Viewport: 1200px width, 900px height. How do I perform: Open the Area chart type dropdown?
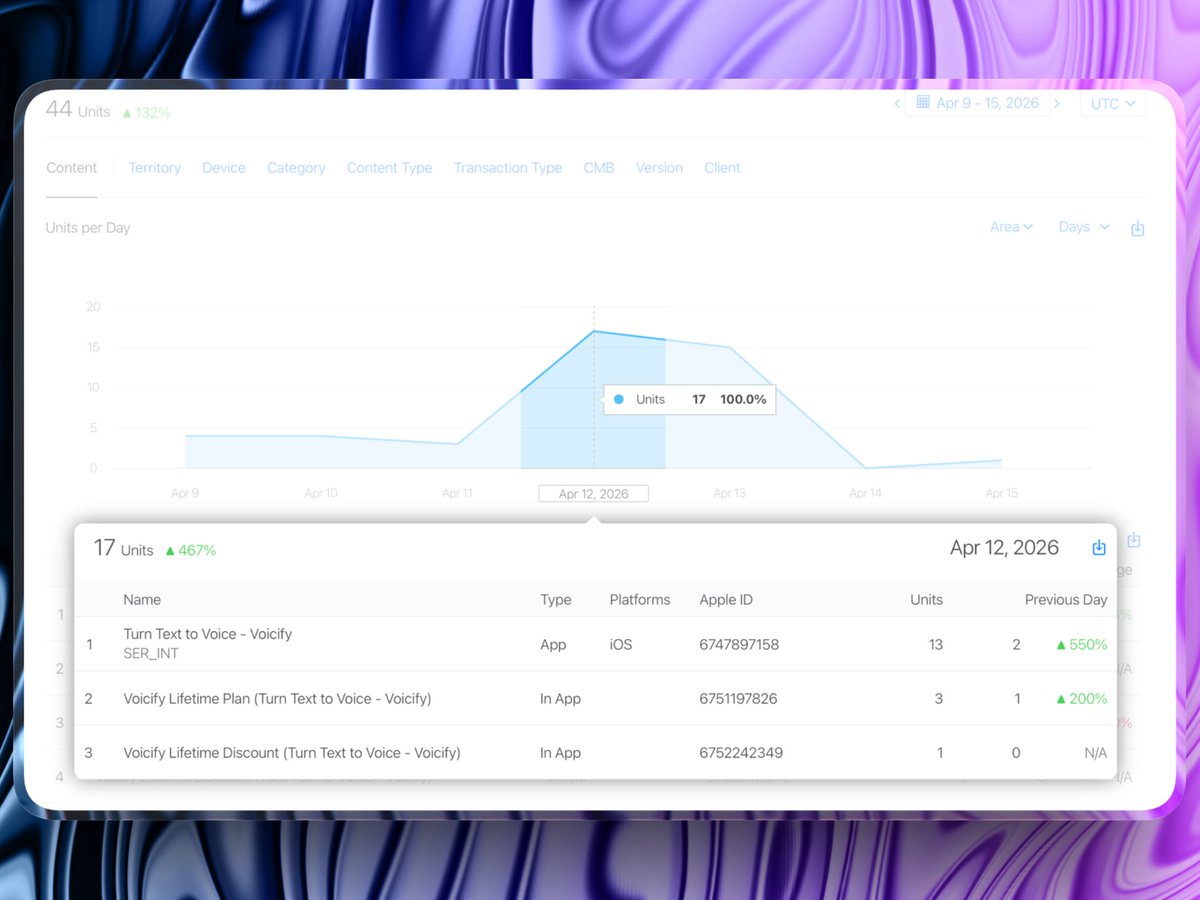(x=1011, y=227)
